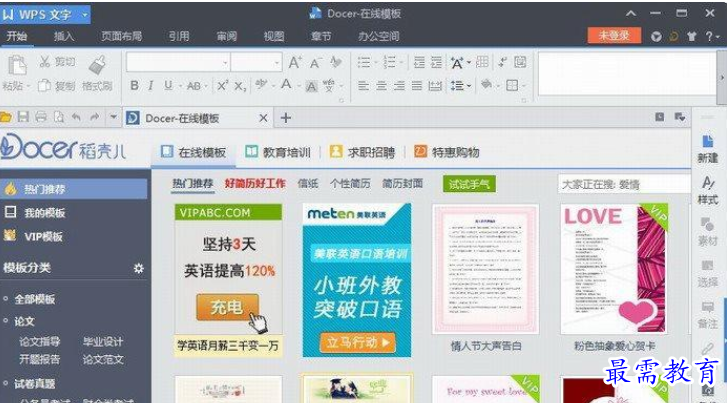Expand the quick access toolbar dropdown arrow
This screenshot has width=727, height=403.
pos(113,117)
